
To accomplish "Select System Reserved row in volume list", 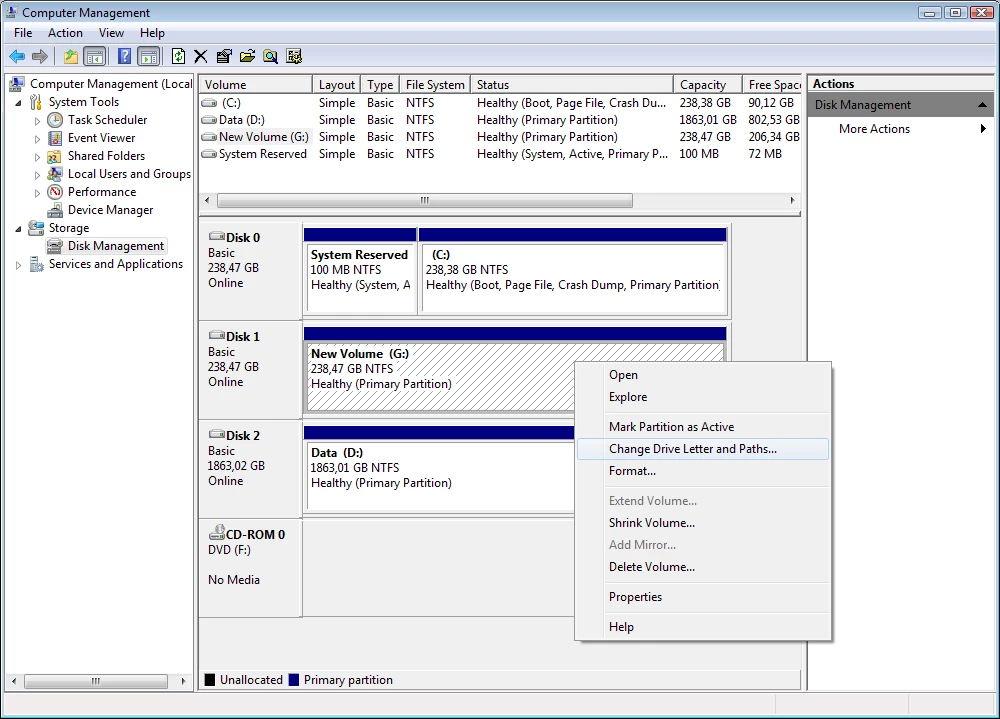I will 500,154.
